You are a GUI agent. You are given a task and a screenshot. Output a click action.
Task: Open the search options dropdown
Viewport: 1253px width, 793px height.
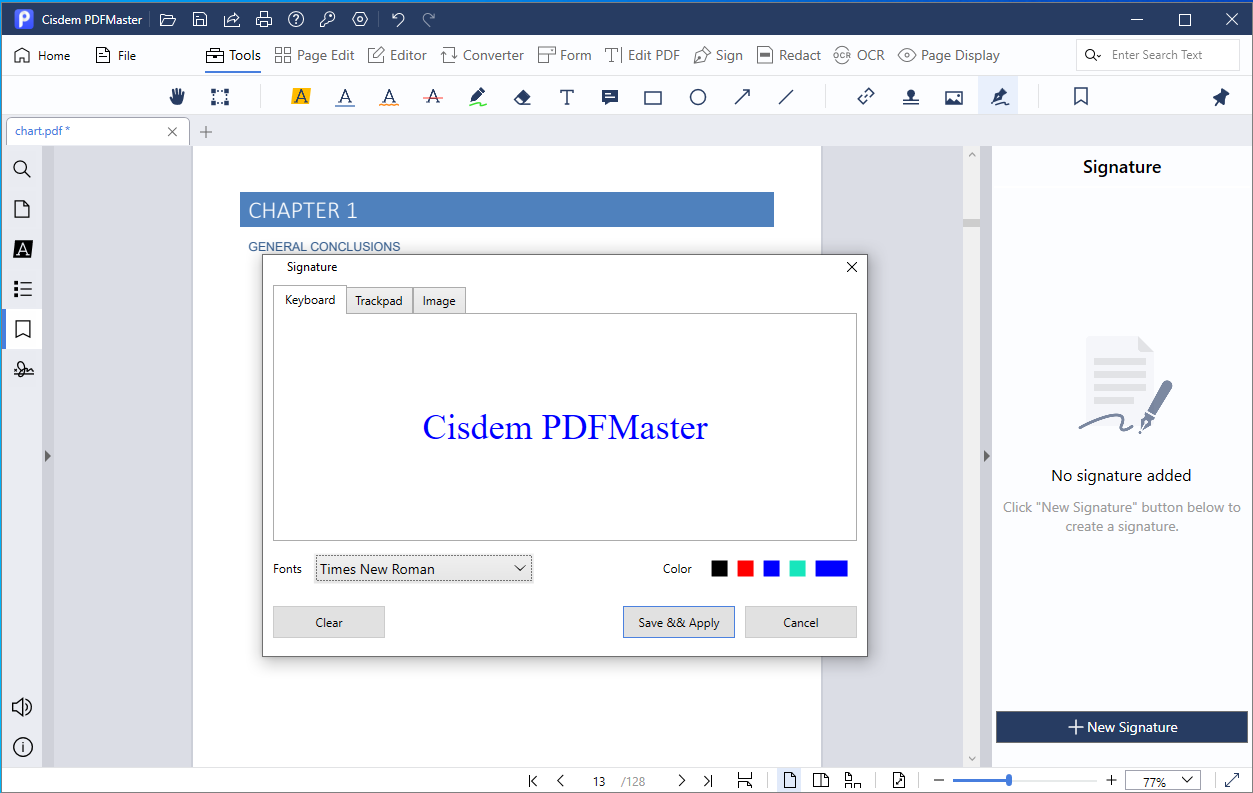(x=1093, y=55)
